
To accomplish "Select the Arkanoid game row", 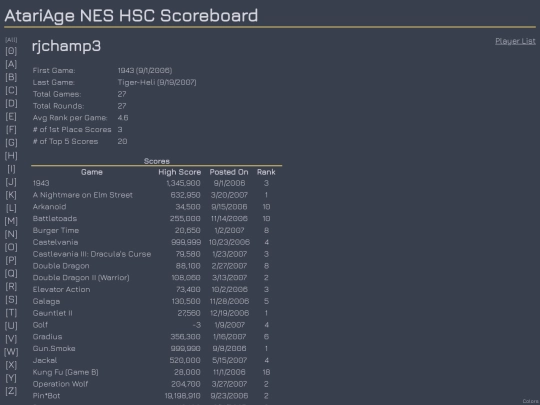I will click(50, 207).
